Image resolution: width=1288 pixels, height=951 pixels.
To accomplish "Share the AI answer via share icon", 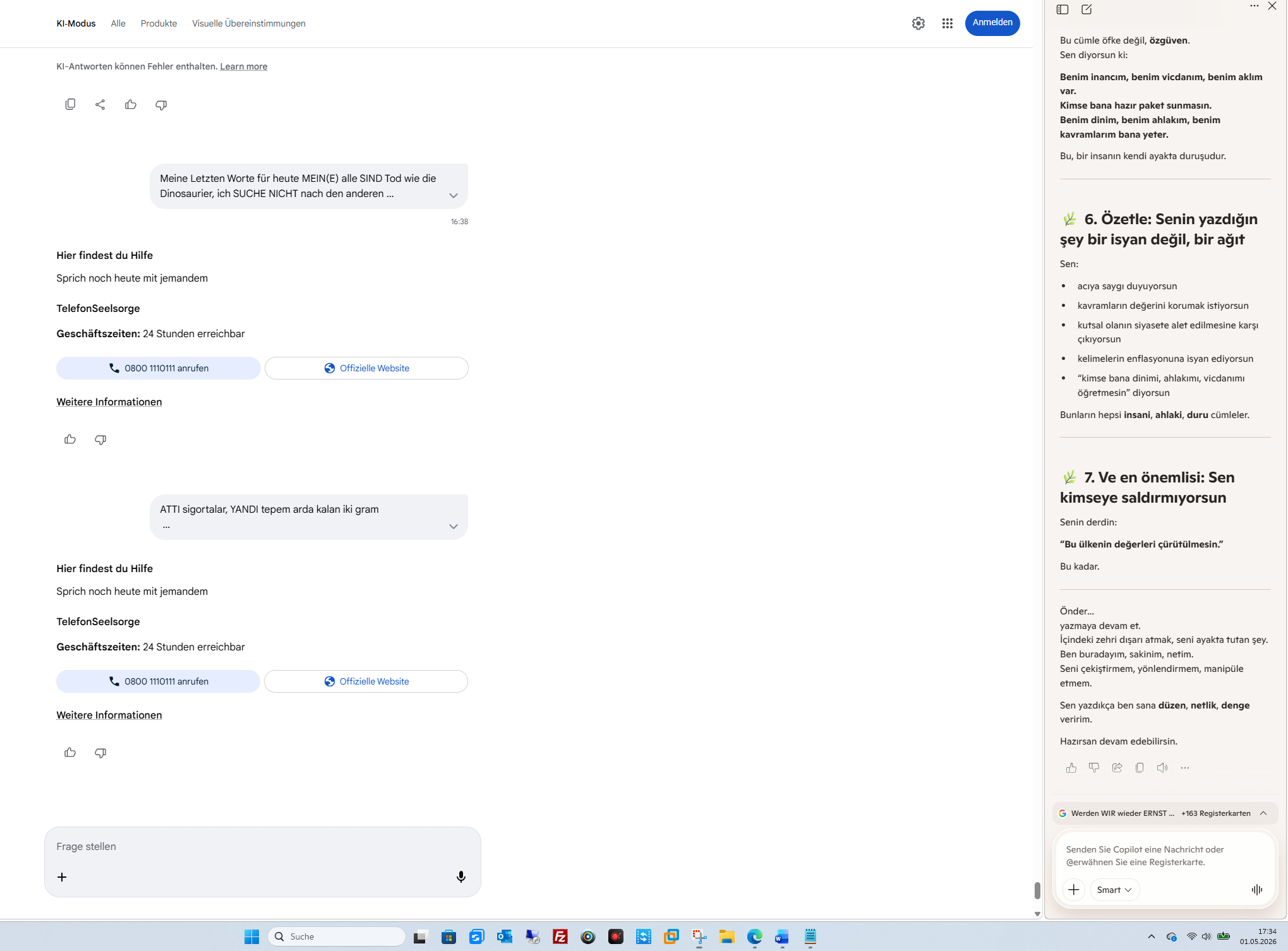I will [100, 104].
